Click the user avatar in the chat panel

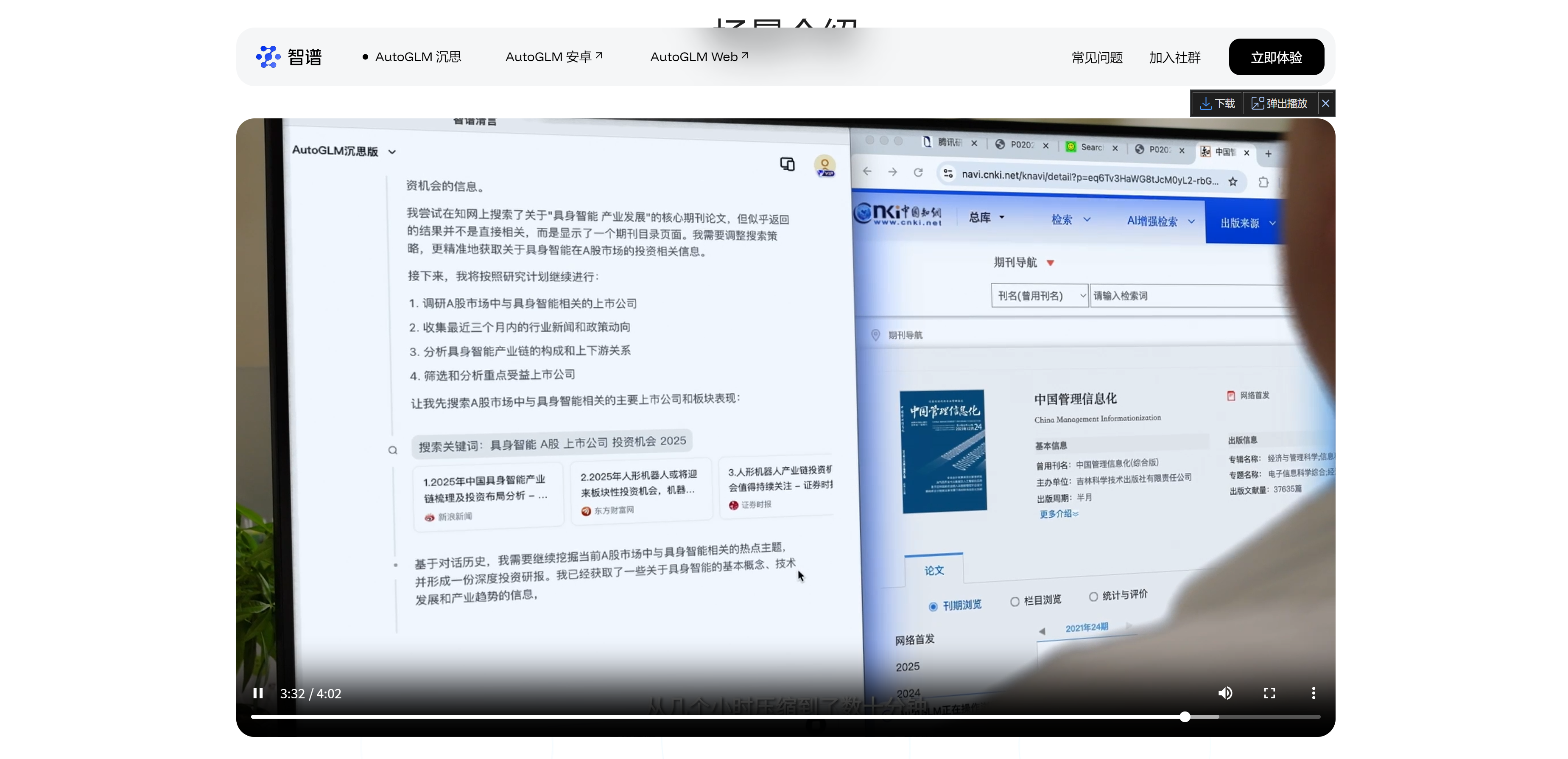[x=825, y=165]
